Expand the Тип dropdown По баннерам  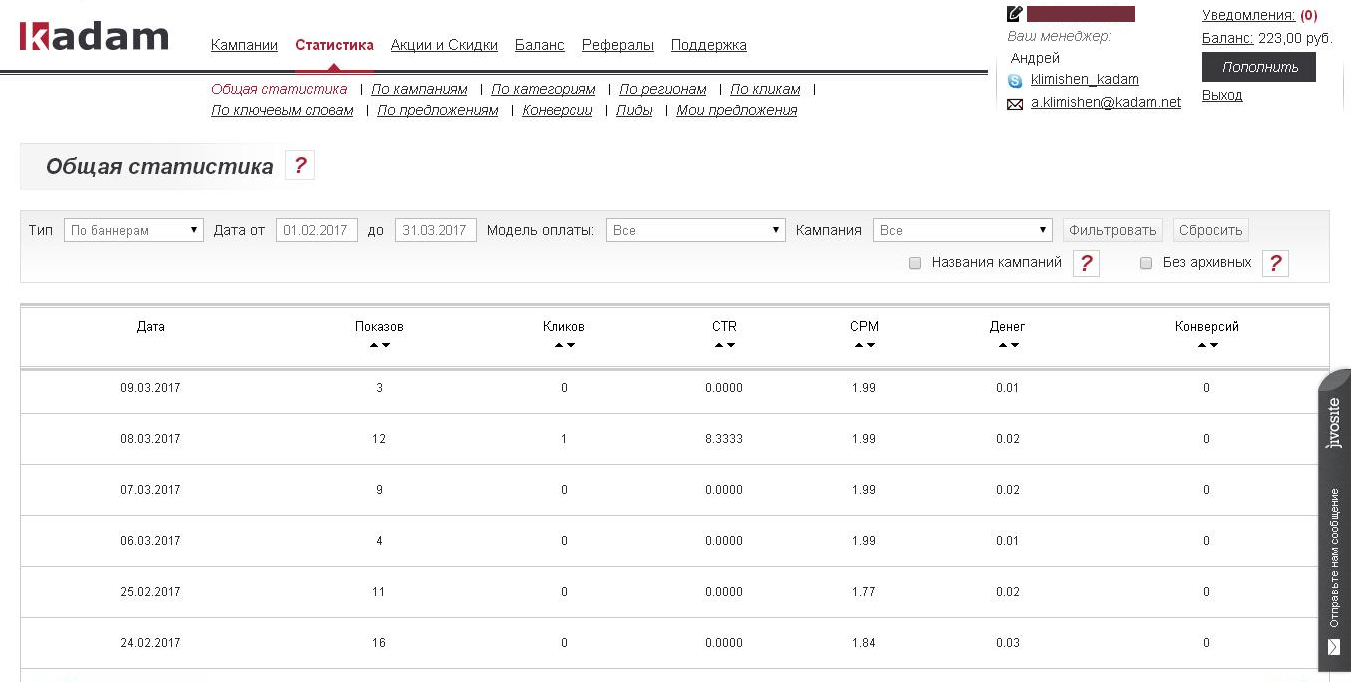click(134, 230)
